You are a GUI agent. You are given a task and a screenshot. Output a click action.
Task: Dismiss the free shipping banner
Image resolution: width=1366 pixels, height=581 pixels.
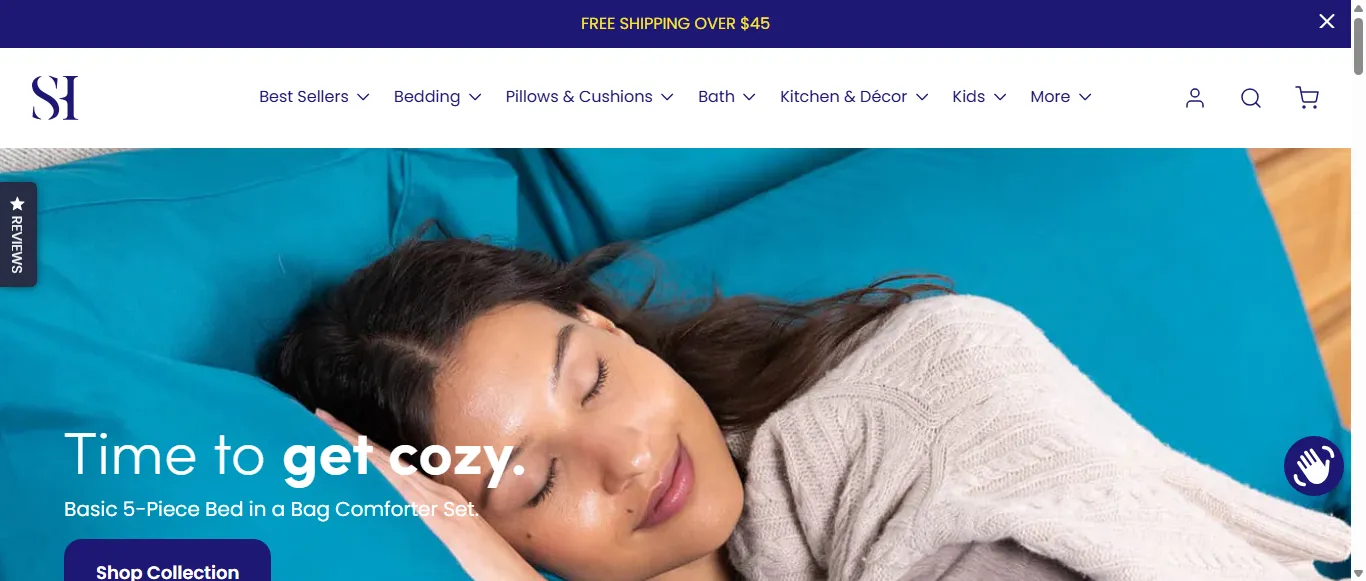1327,21
